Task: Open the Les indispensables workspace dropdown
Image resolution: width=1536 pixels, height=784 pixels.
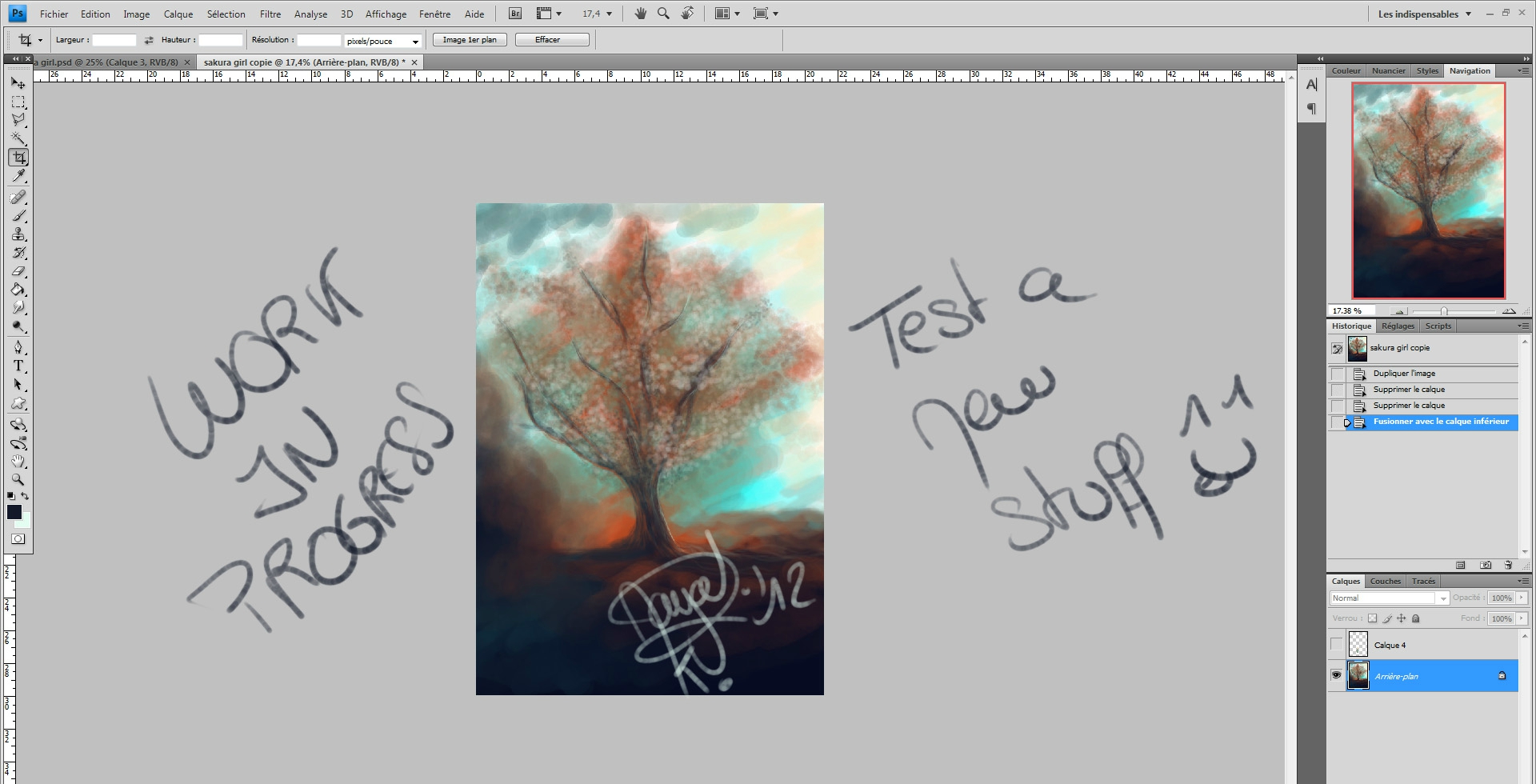Action: (1425, 14)
